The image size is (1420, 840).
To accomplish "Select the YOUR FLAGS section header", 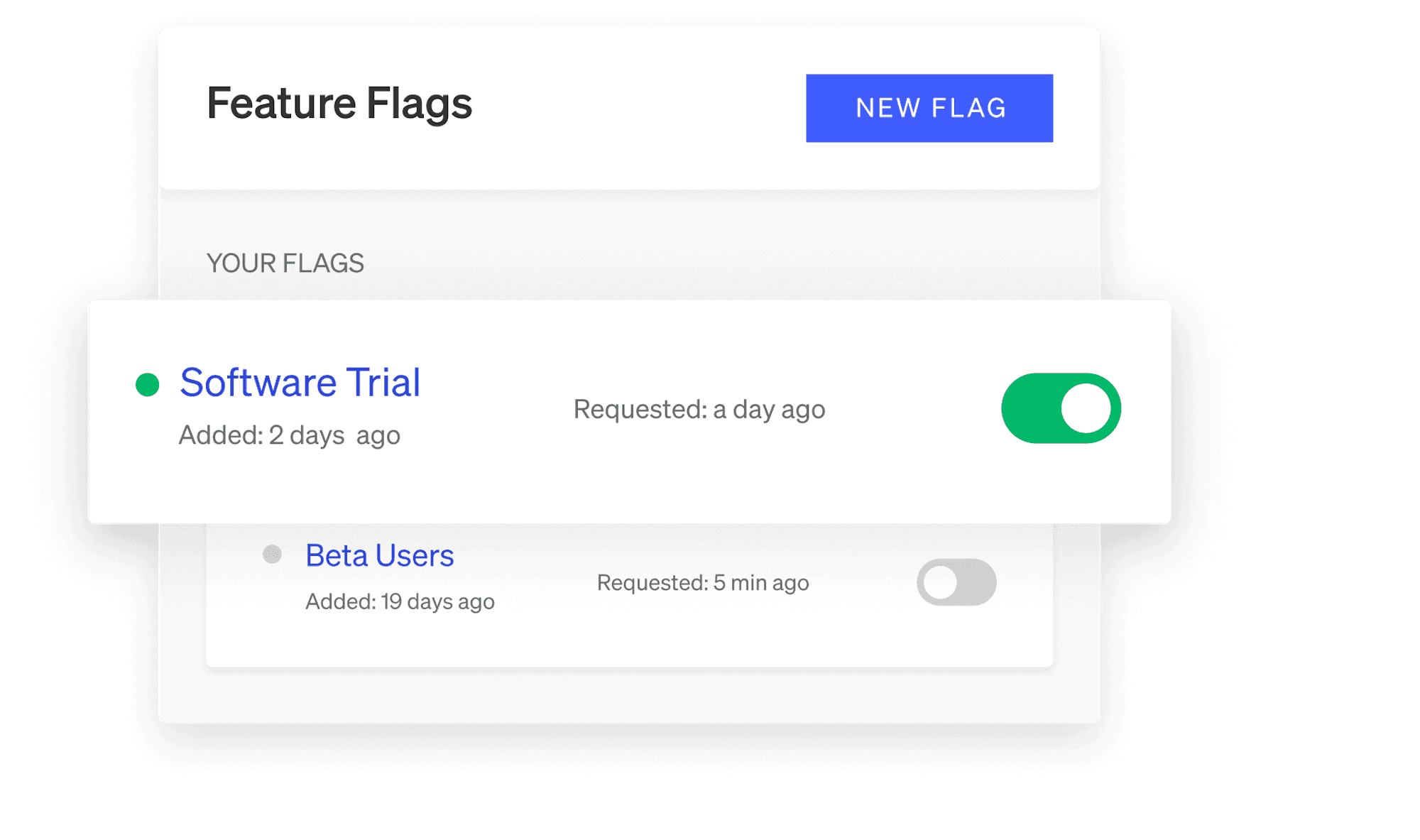I will [x=285, y=263].
